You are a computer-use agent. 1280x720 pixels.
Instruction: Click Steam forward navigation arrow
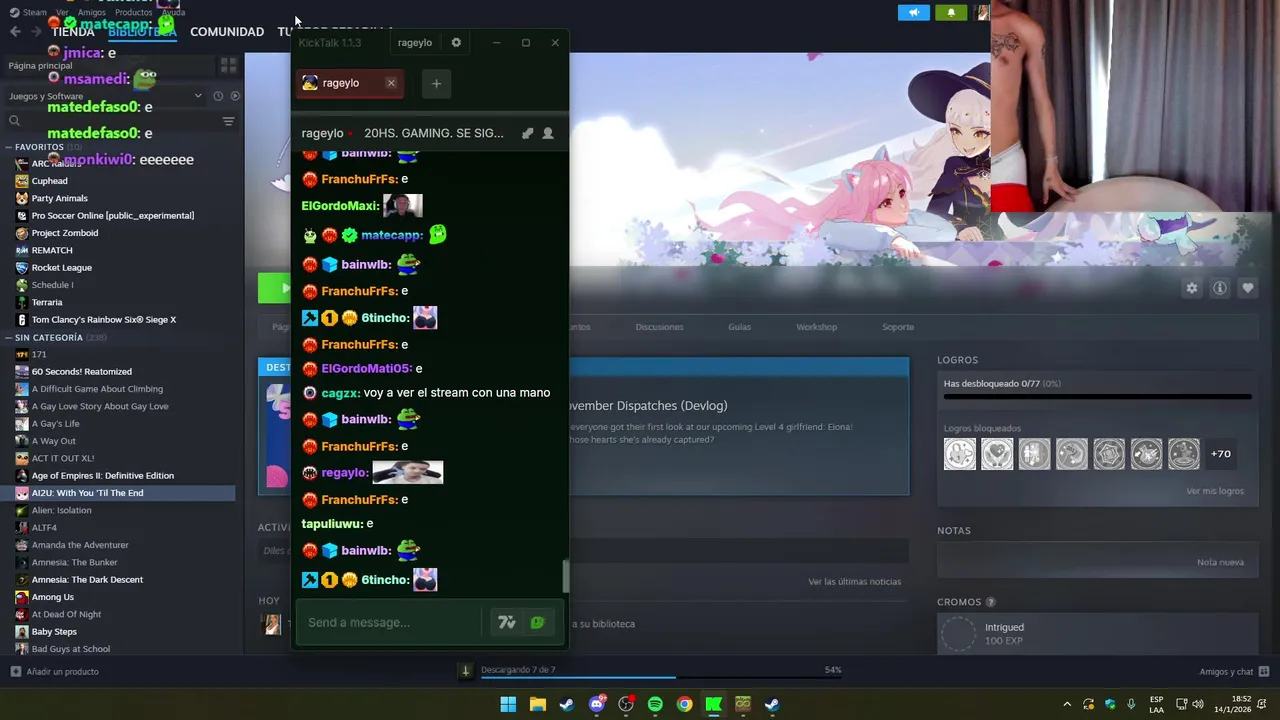[x=36, y=31]
